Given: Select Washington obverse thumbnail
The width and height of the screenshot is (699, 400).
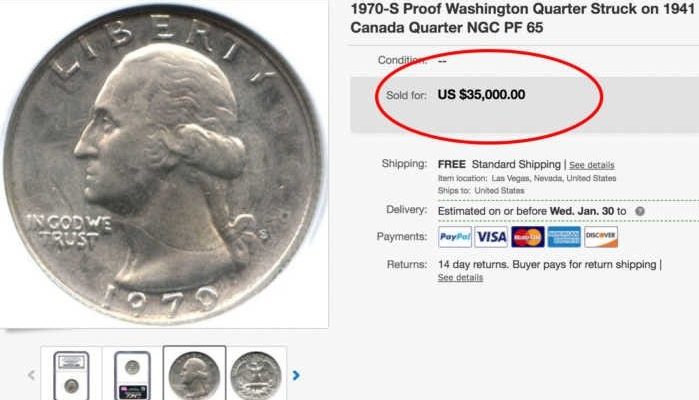Looking at the screenshot, I should 194,375.
